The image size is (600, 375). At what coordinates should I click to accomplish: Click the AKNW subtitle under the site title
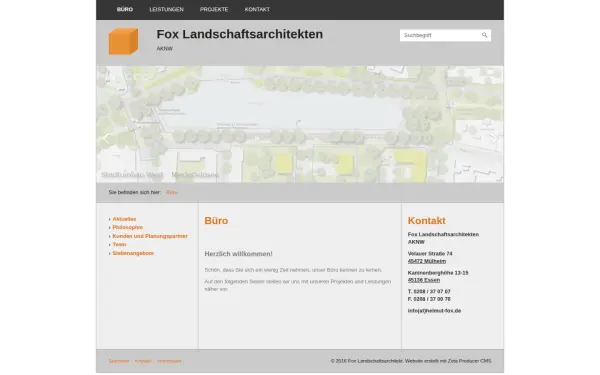[x=165, y=49]
